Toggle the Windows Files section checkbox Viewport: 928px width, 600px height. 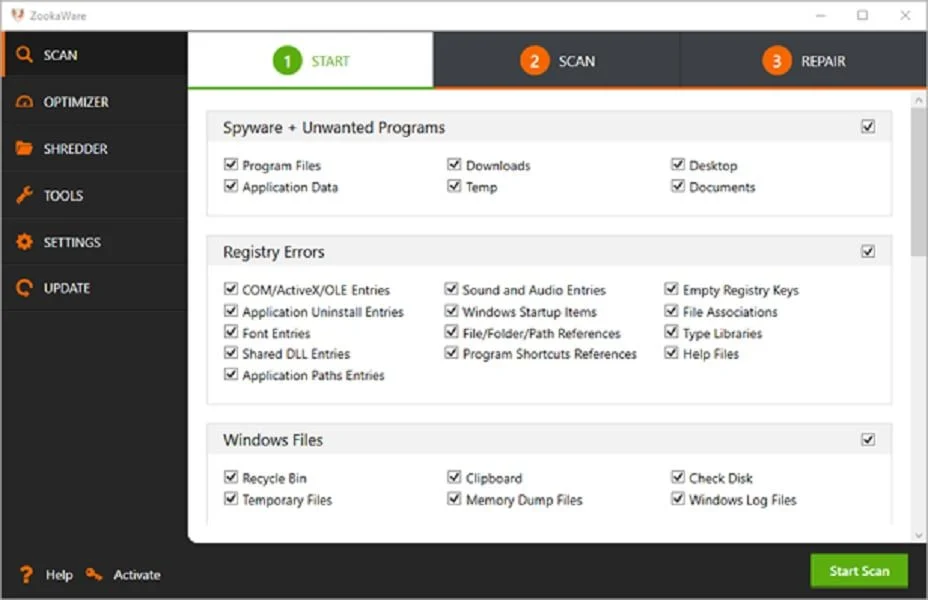(868, 439)
